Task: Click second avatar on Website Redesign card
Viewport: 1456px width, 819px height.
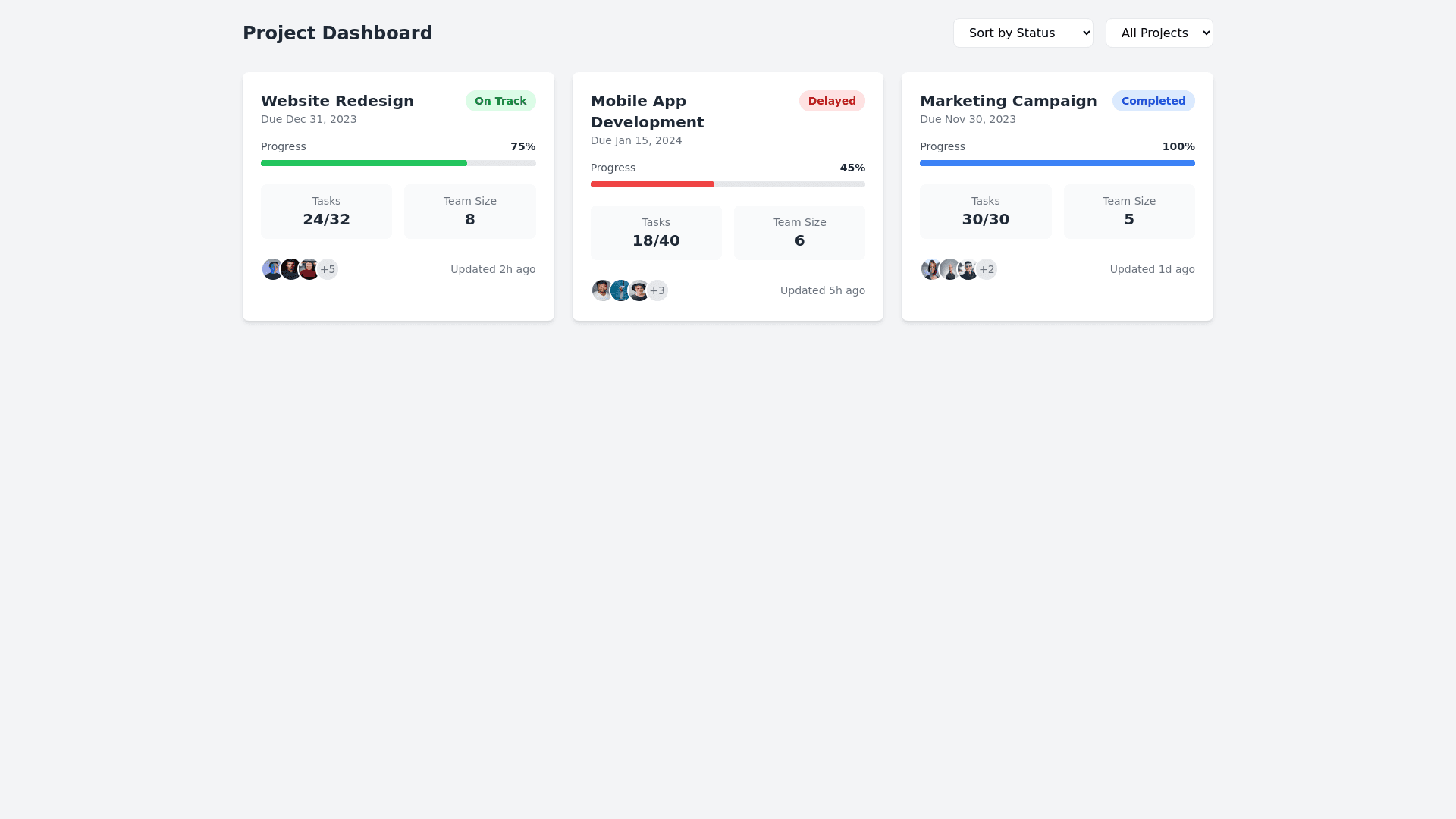Action: click(x=290, y=269)
